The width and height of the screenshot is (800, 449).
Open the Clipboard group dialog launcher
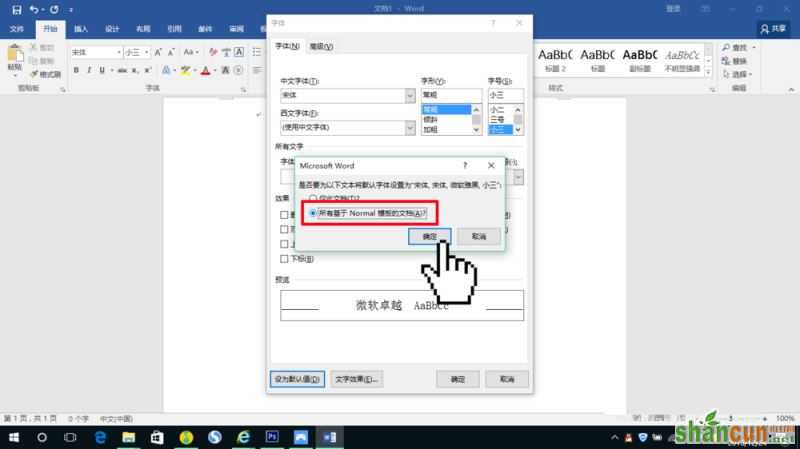63,89
